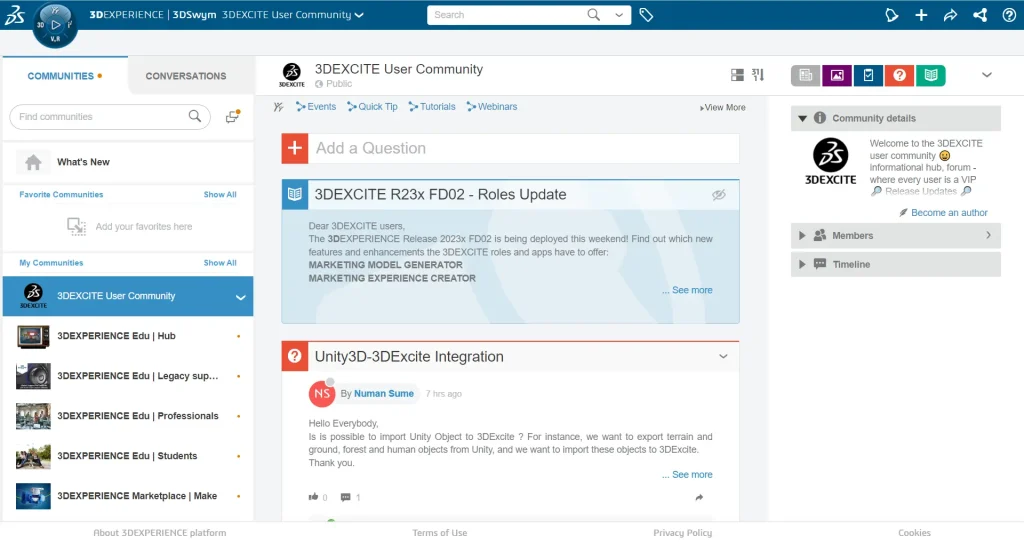The height and width of the screenshot is (544, 1024).
Task: Filter by the Events tag
Action: point(316,106)
